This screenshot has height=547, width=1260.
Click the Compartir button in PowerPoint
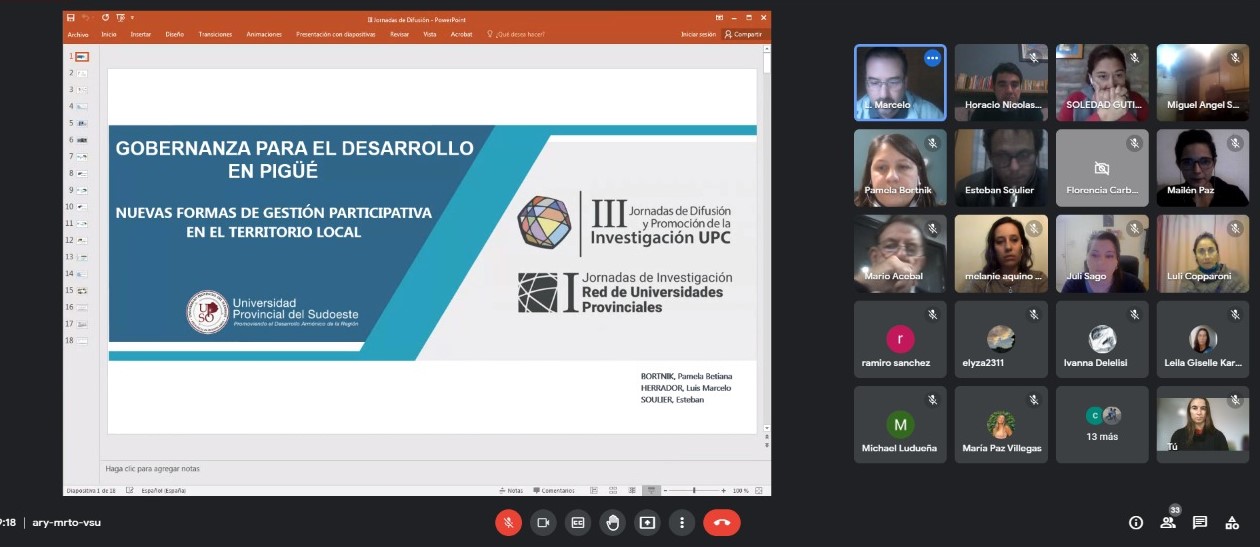pos(743,34)
